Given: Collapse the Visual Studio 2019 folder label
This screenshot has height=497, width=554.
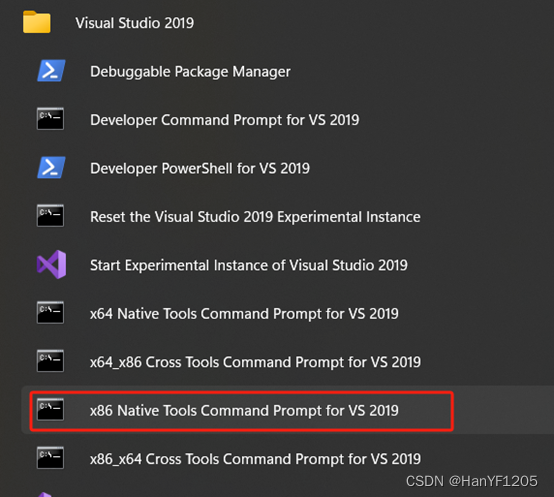Looking at the screenshot, I should click(135, 23).
